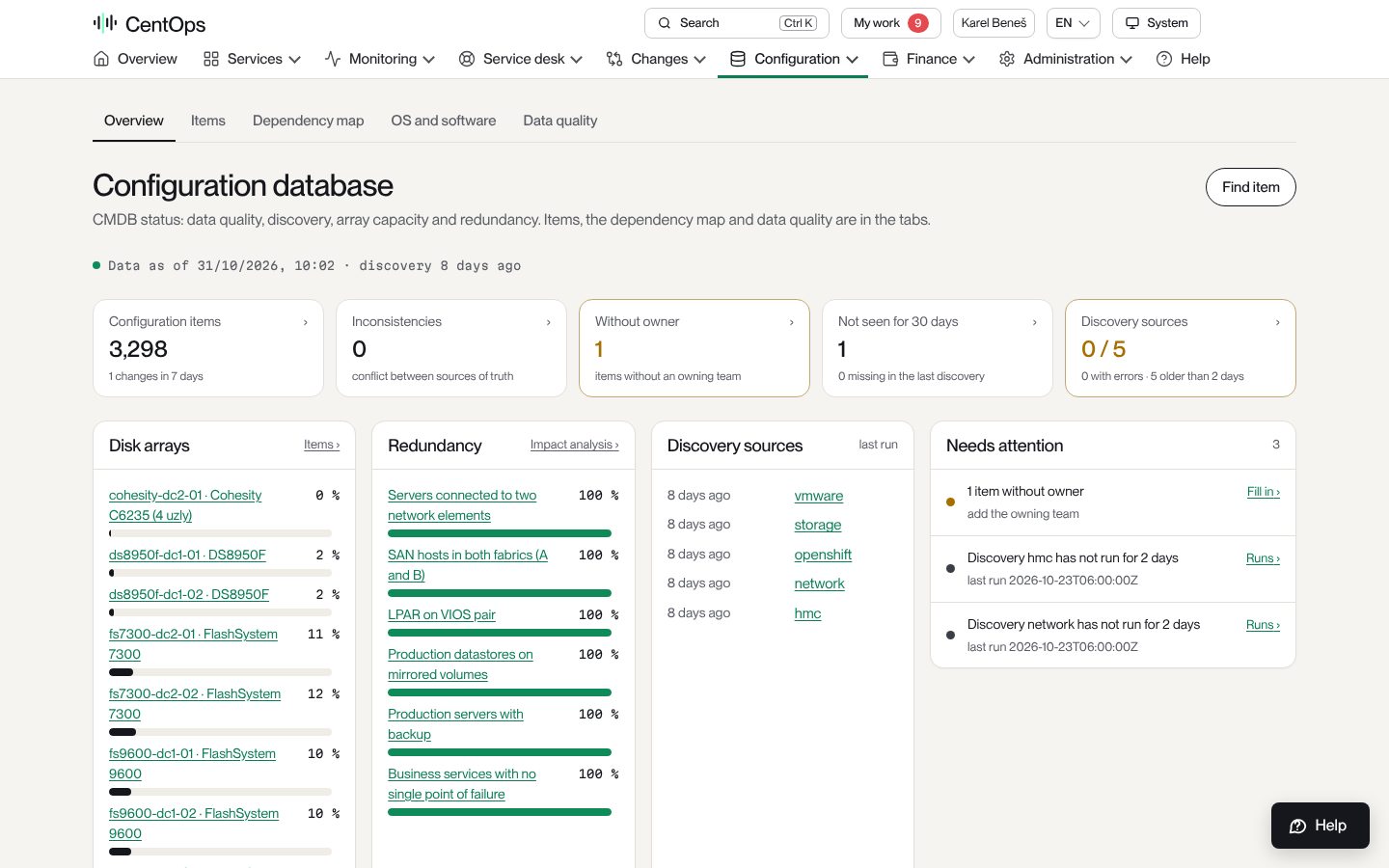Click the My work notification badge
Viewport: 1389px width, 868px height.
[x=918, y=23]
